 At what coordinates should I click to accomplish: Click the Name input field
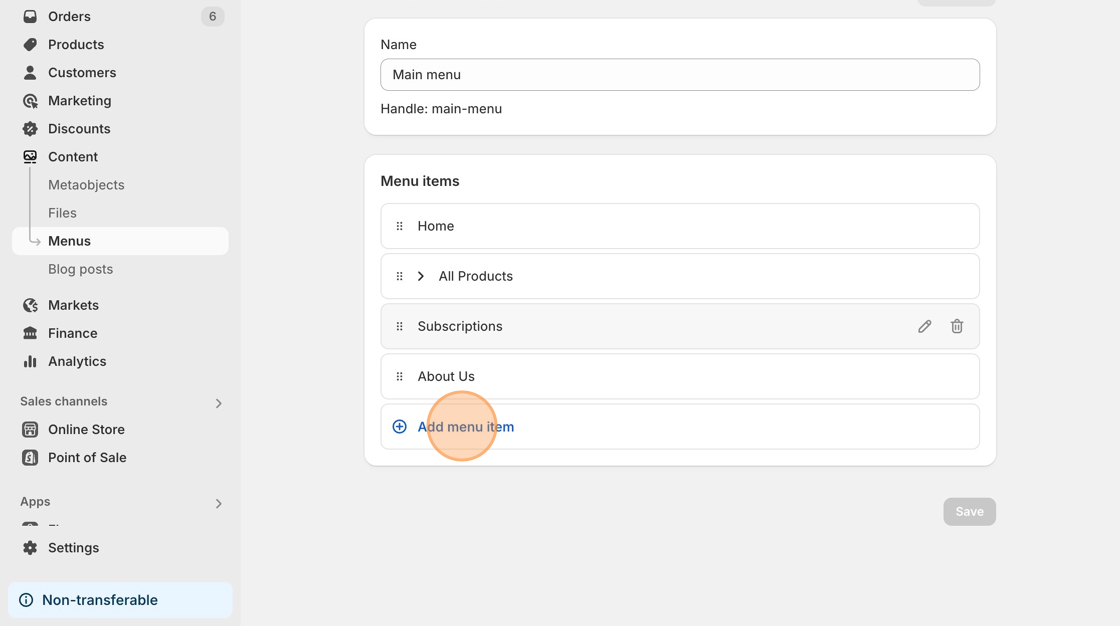pyautogui.click(x=680, y=75)
